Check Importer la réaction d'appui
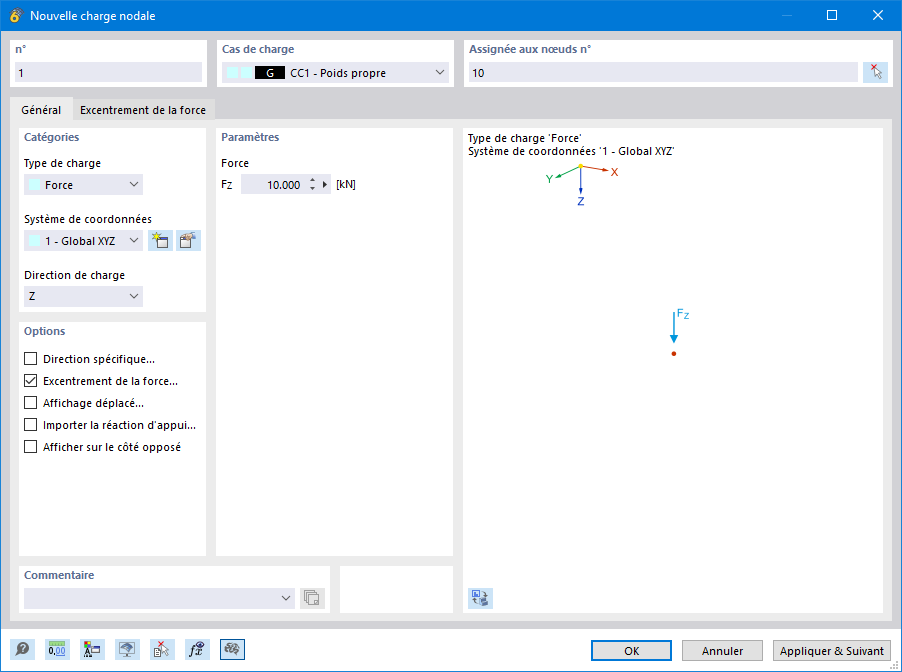 tap(30, 425)
